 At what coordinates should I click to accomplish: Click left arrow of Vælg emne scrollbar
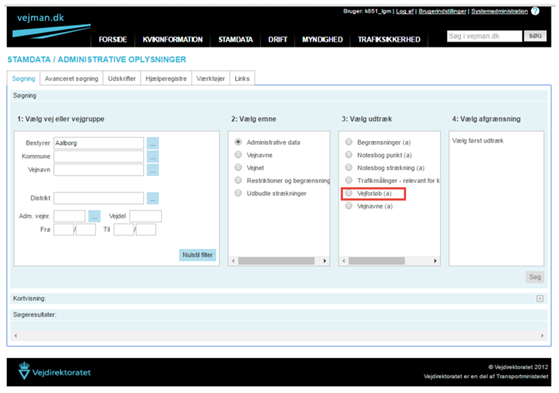click(x=234, y=261)
